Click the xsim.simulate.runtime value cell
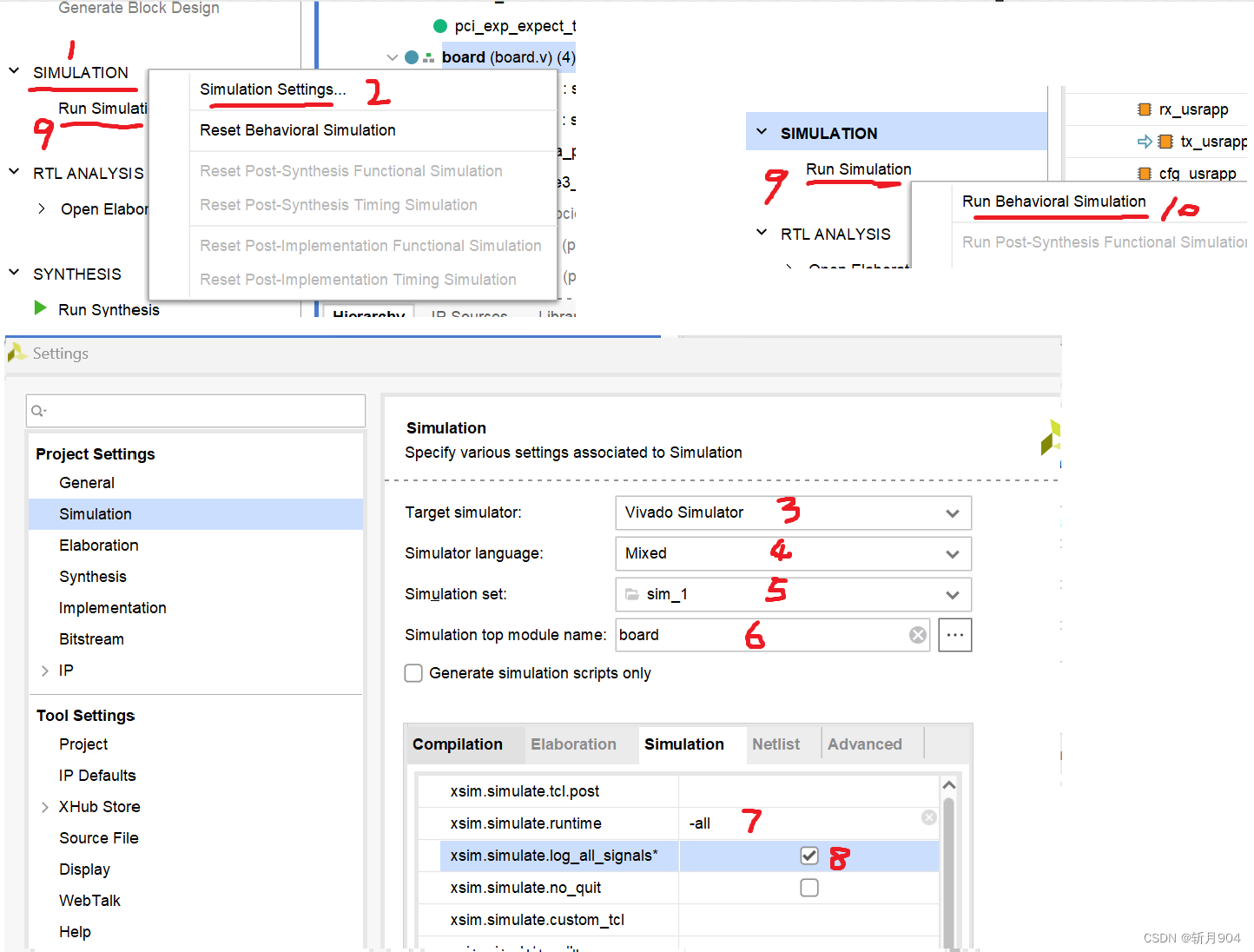Image resolution: width=1254 pixels, height=952 pixels. pos(808,823)
